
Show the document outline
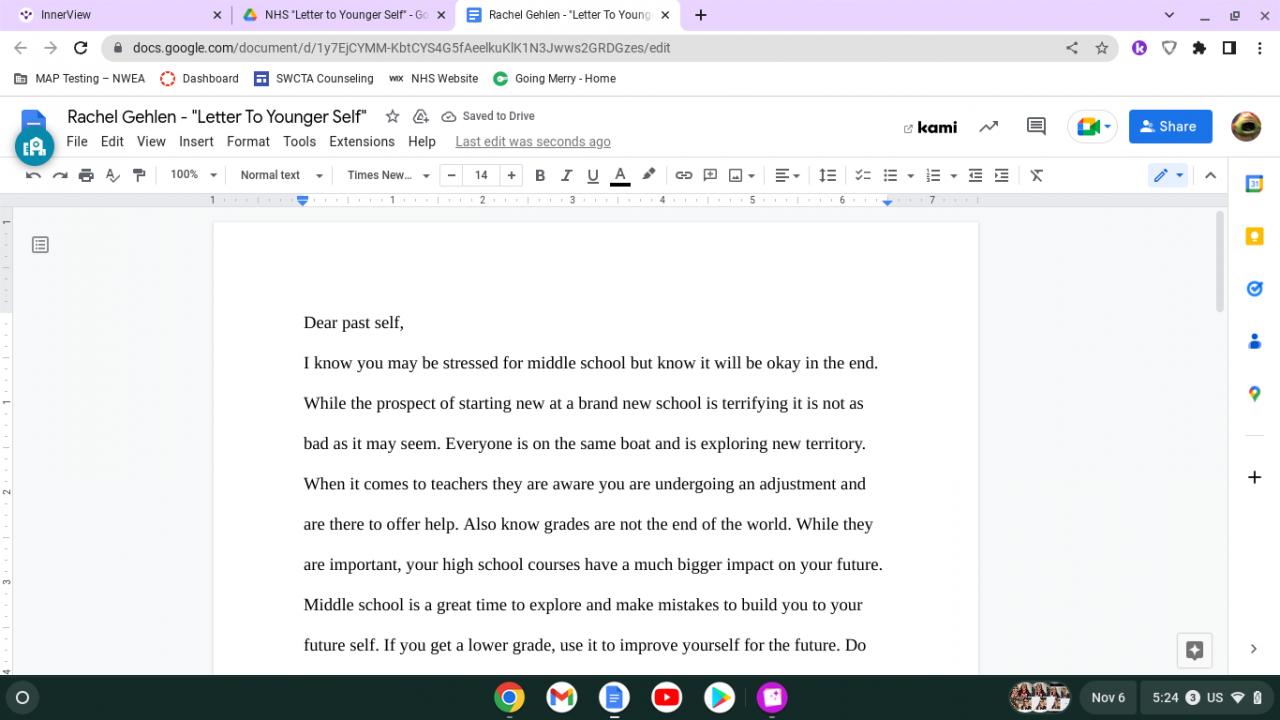(x=40, y=244)
